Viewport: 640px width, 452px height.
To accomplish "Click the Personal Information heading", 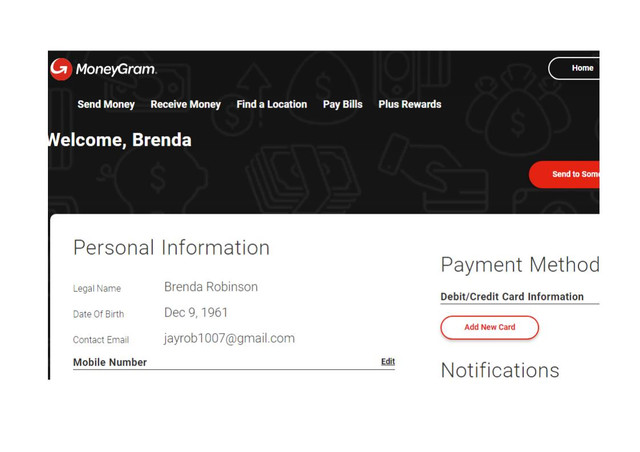I will tap(171, 247).
